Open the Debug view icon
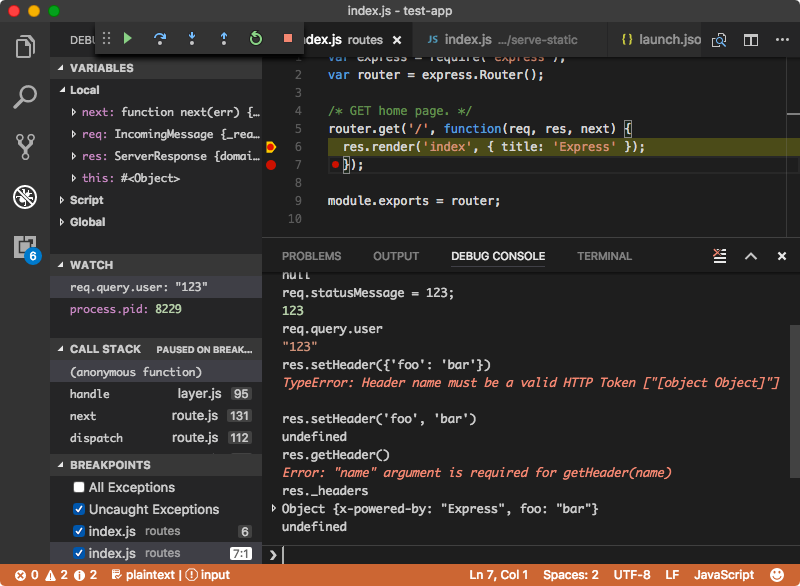Screen dimensions: 800x586 [x=25, y=197]
